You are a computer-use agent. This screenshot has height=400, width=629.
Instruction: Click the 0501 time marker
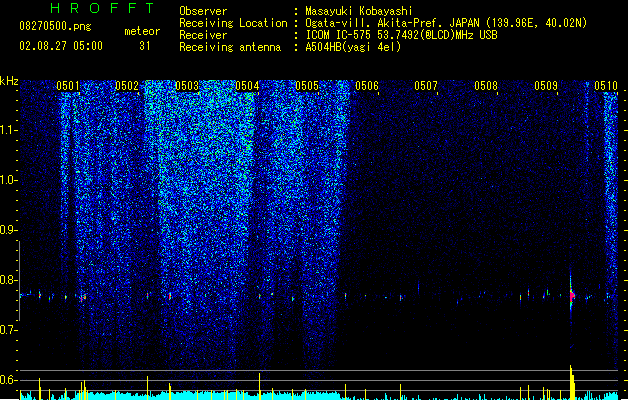[x=68, y=86]
